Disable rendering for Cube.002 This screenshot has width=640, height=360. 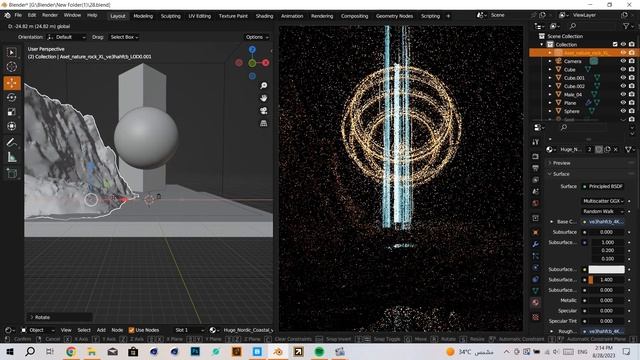pos(632,86)
